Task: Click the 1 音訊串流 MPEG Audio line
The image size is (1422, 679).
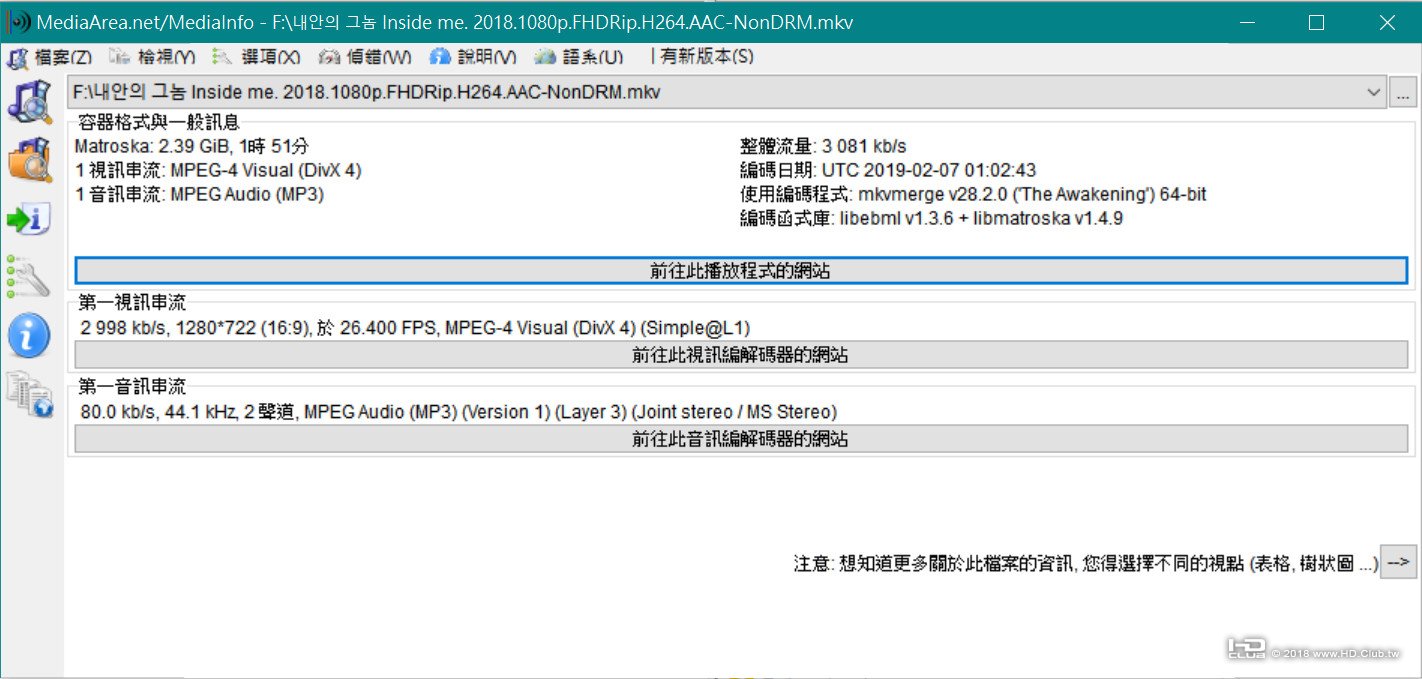Action: [200, 195]
